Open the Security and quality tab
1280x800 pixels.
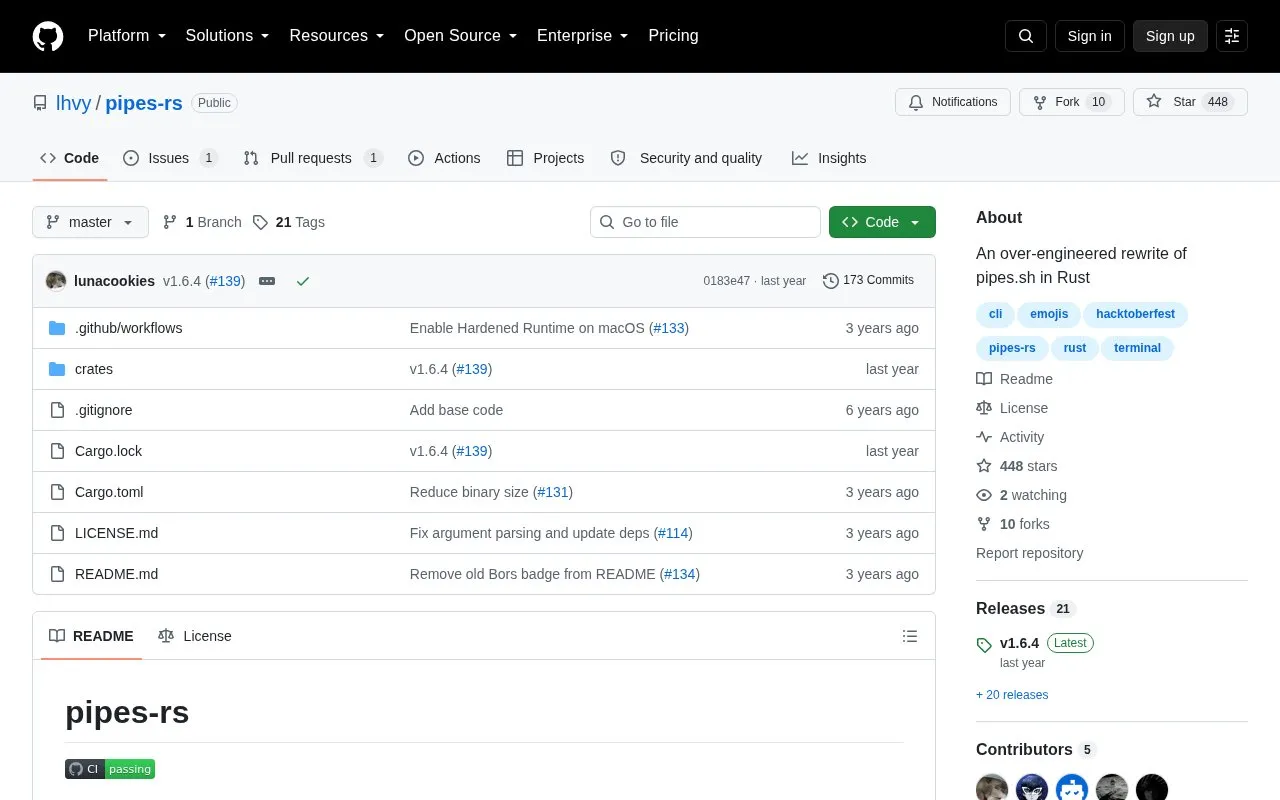coord(686,158)
